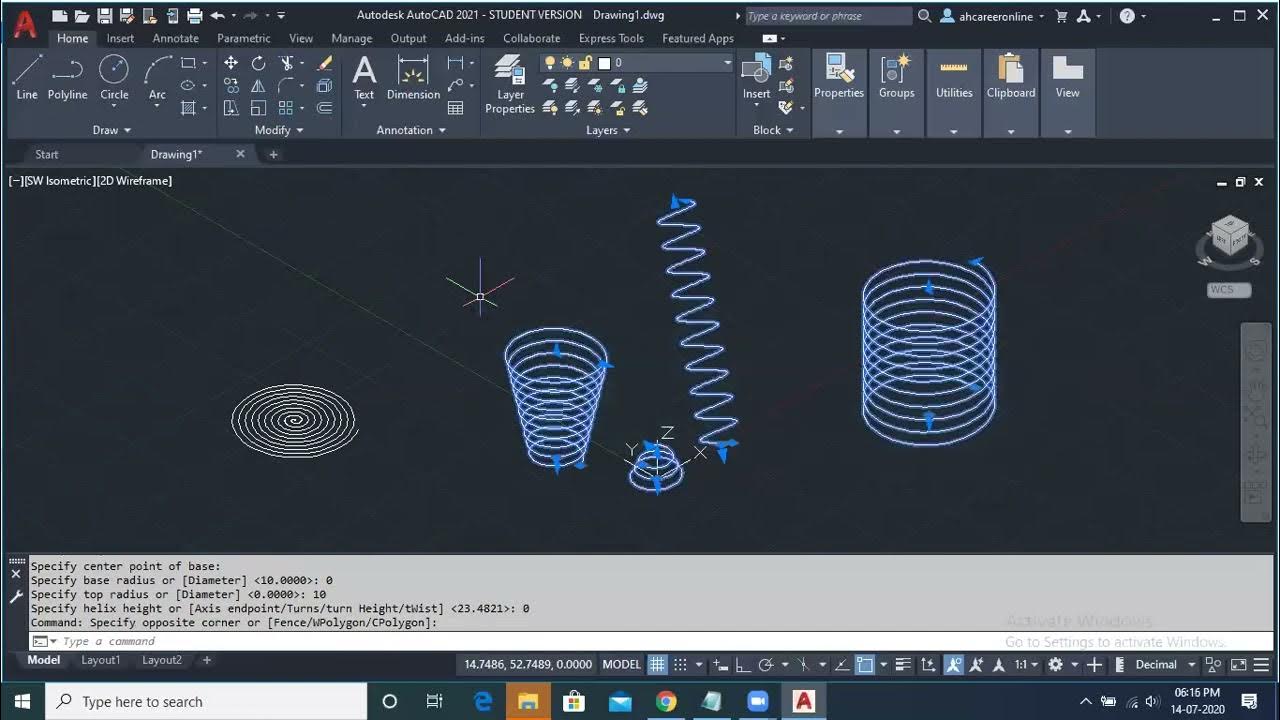
Task: Switch to the Parametric ribbon tab
Action: point(244,38)
